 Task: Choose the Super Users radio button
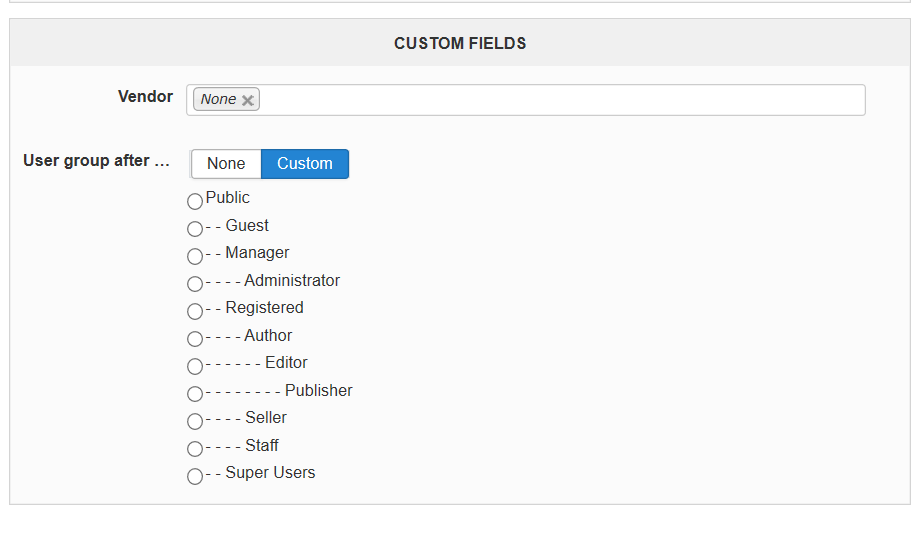tap(195, 476)
